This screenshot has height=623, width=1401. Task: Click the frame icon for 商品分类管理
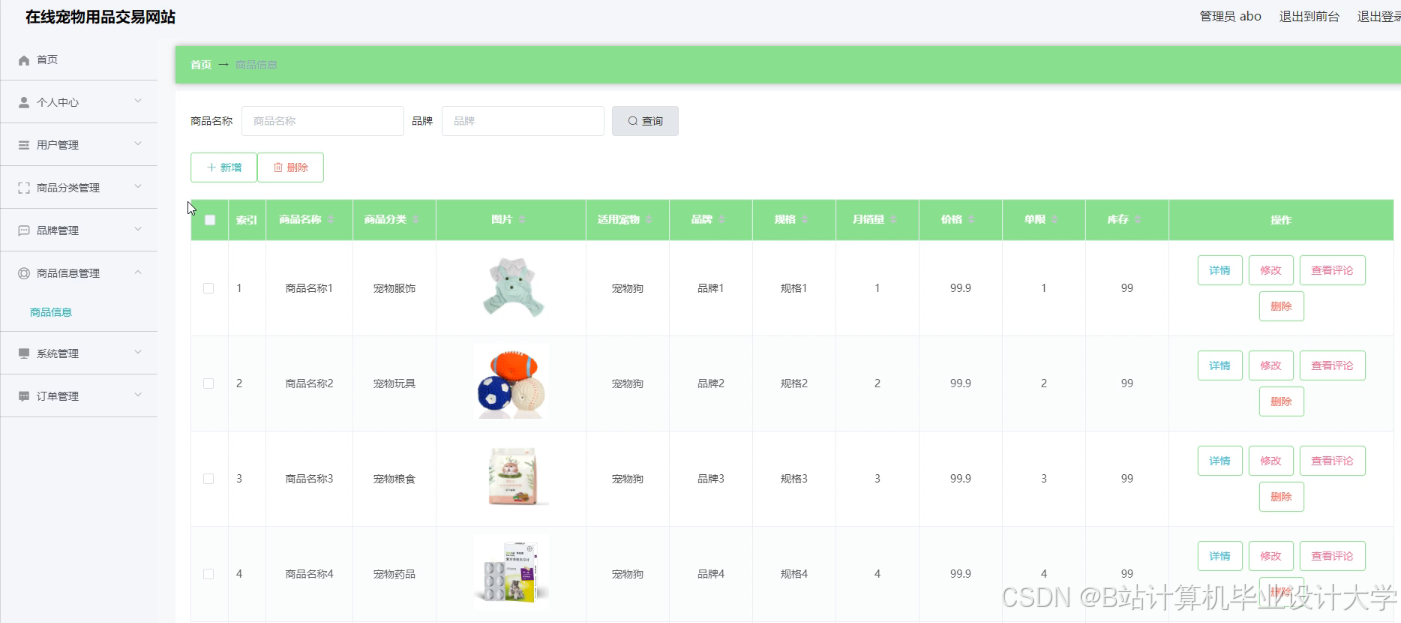(24, 188)
